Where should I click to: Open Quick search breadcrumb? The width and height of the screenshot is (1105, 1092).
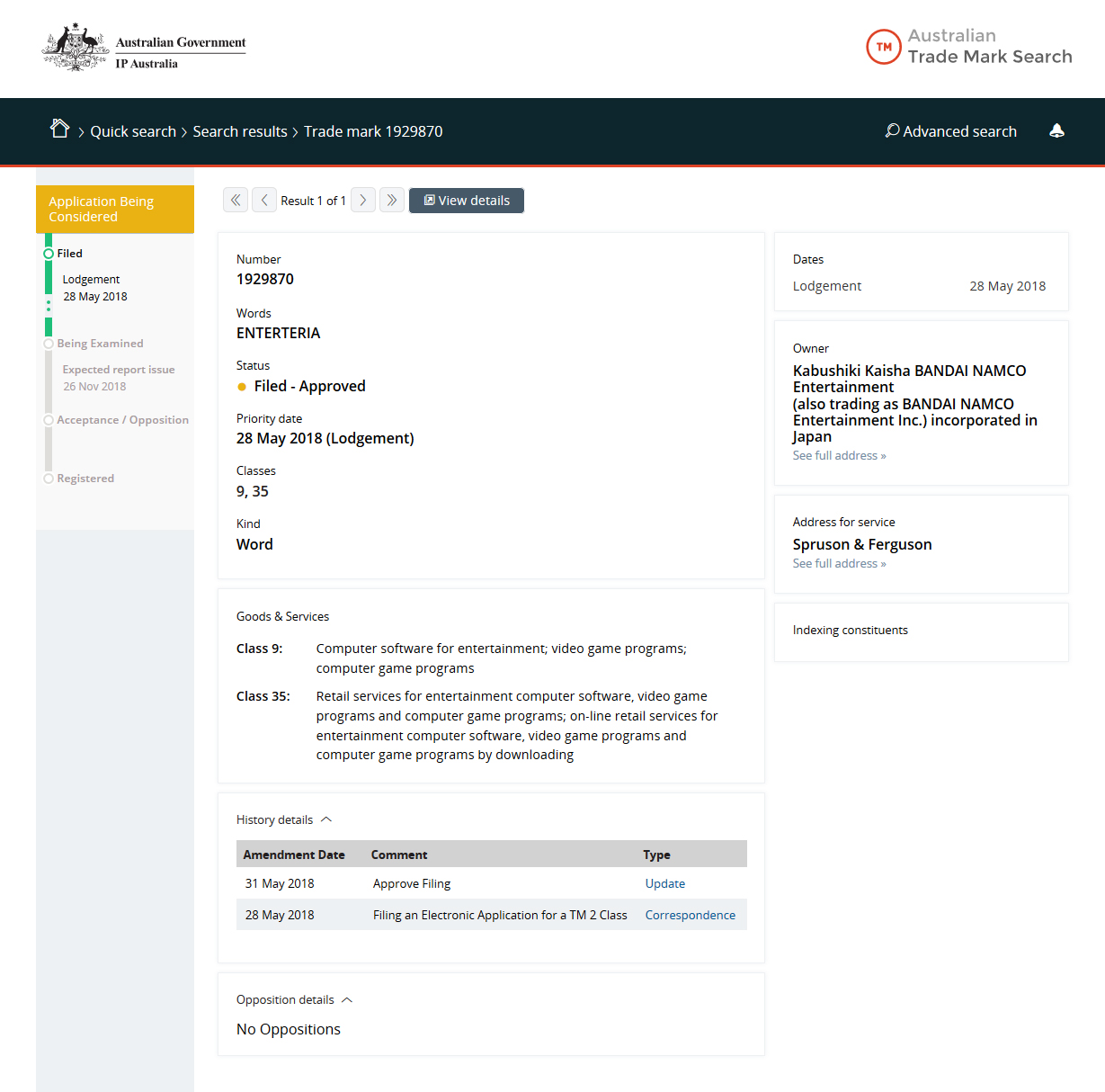[133, 131]
